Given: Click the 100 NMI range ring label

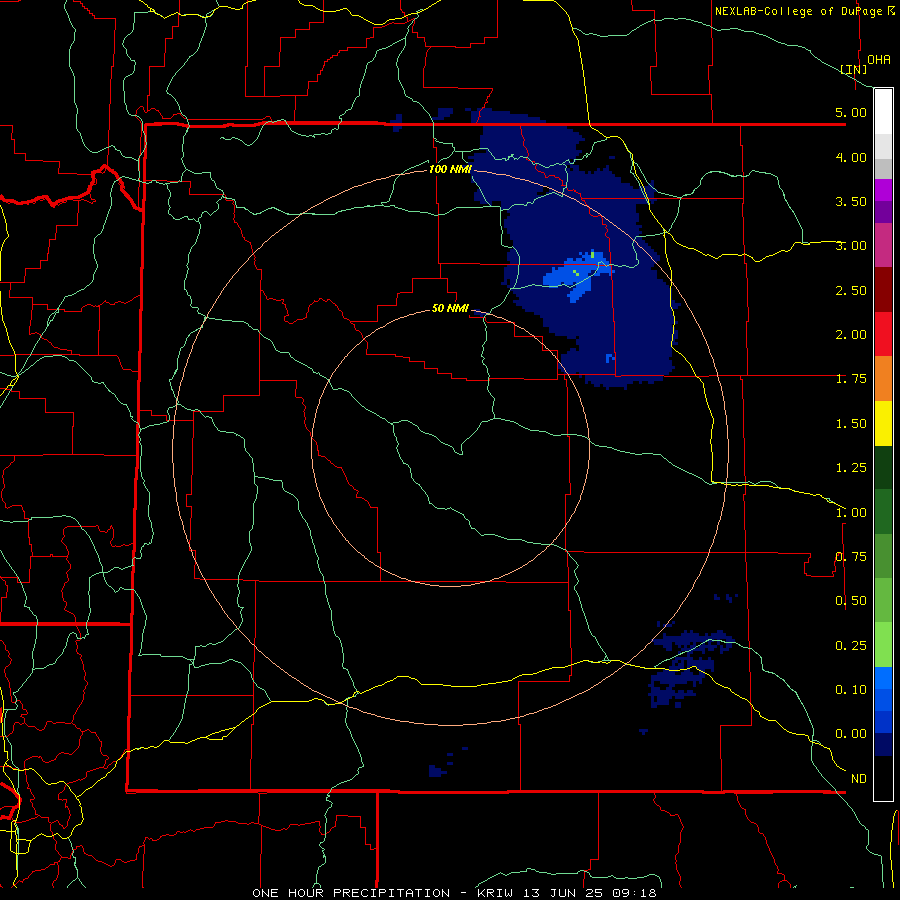Looking at the screenshot, I should 450,169.
